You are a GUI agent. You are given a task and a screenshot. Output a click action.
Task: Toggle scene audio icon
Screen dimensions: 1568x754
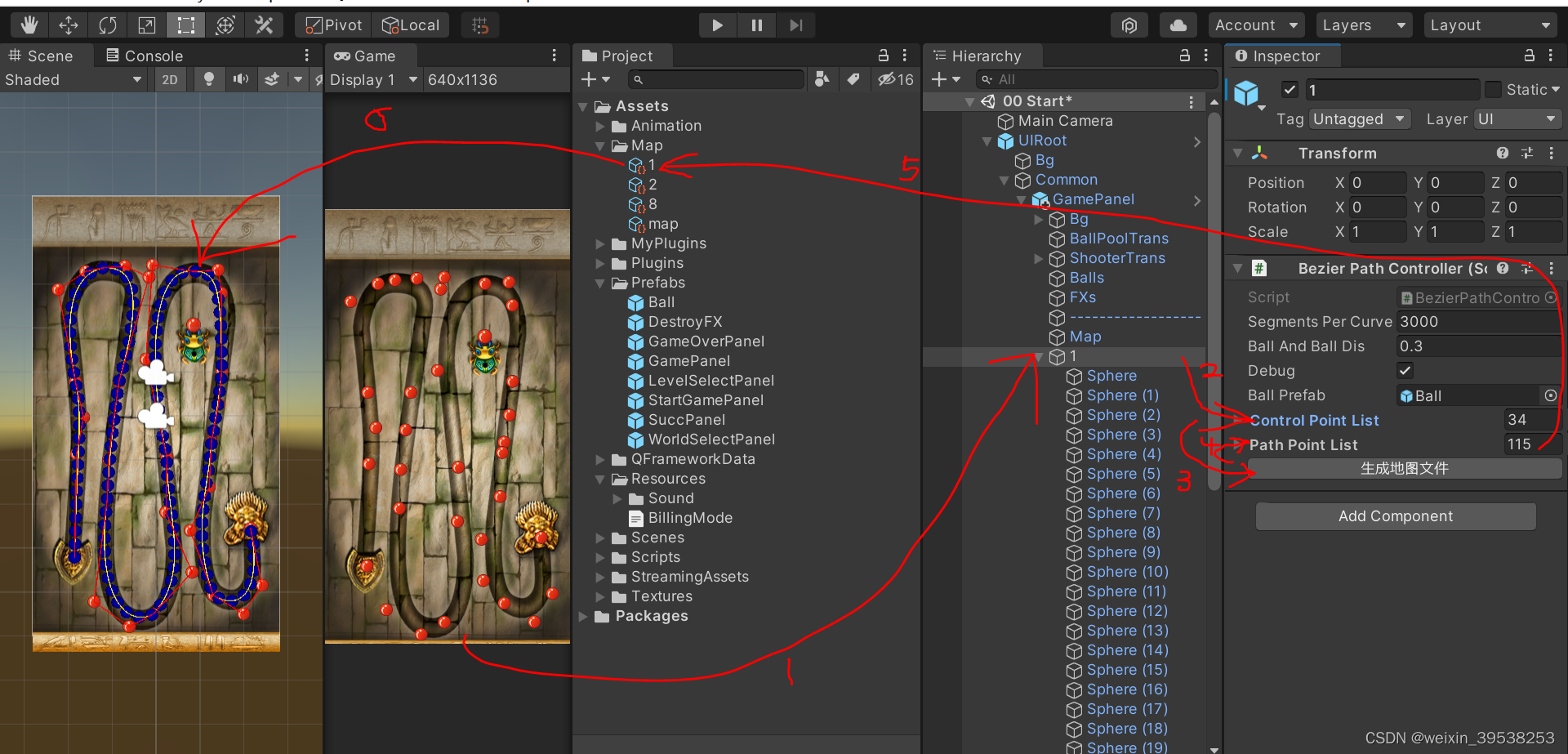coord(241,79)
